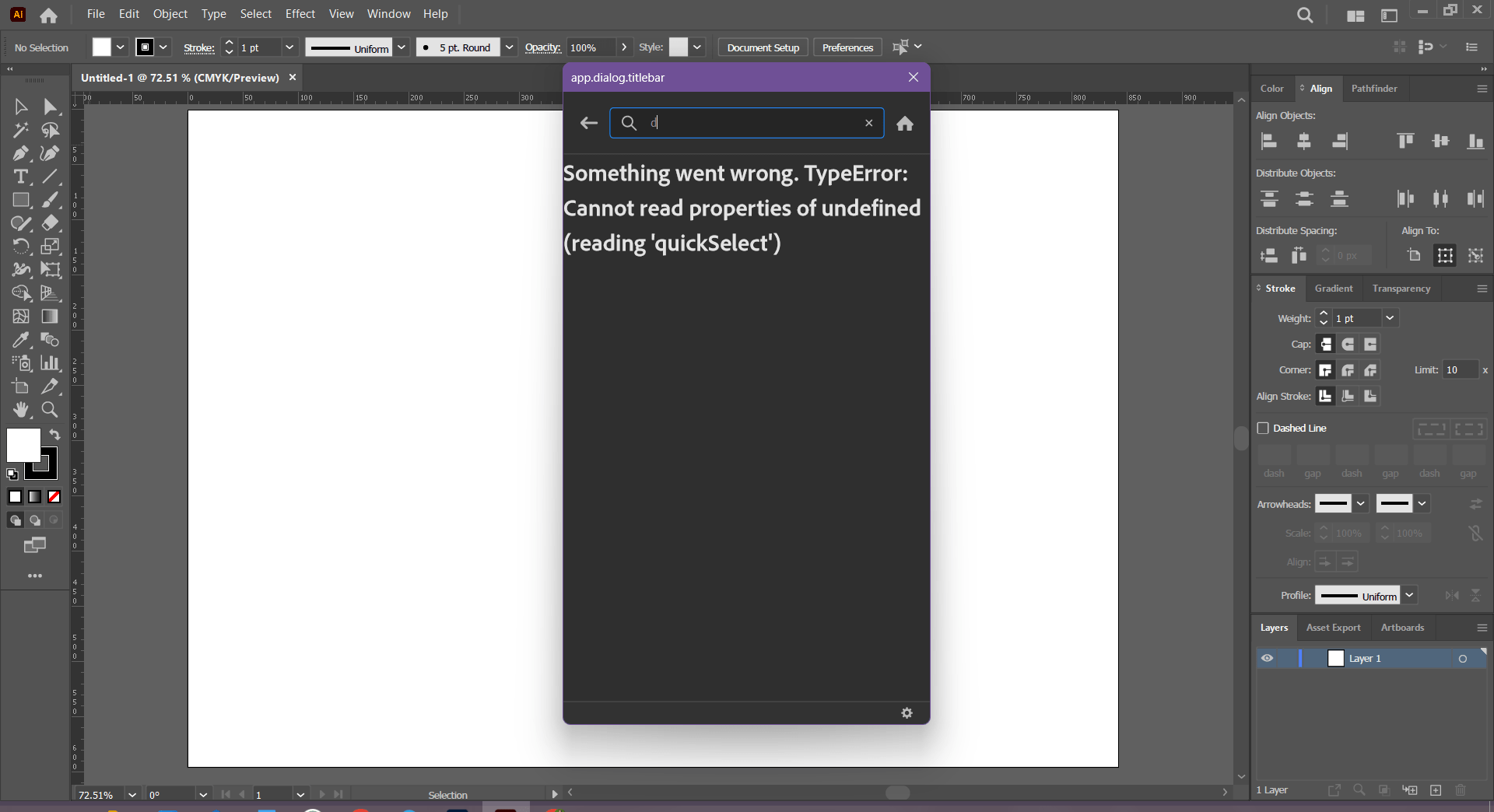Toggle visibility of Layer 1
The image size is (1494, 812).
(1267, 658)
